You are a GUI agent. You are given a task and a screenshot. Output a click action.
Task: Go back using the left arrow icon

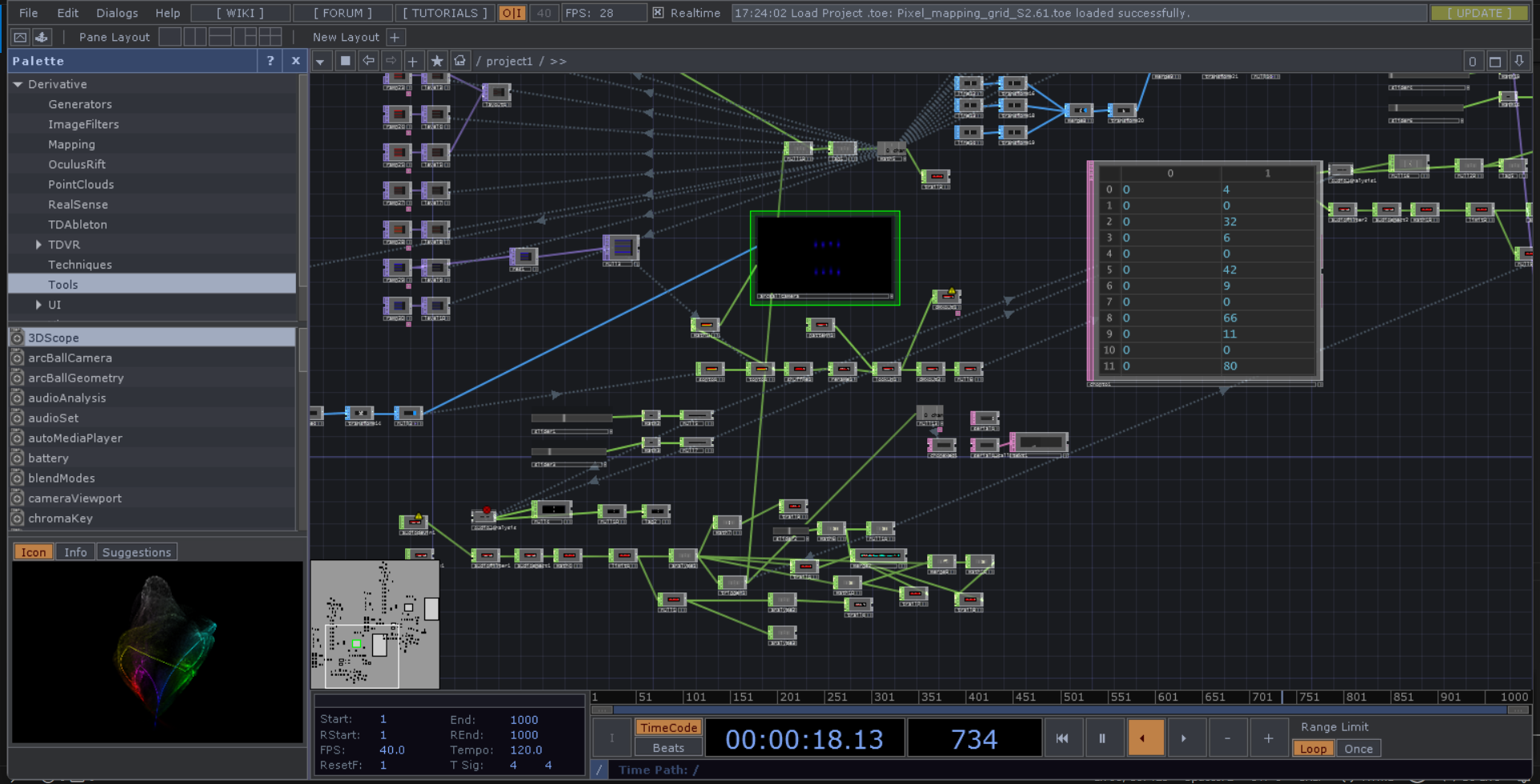coord(368,61)
